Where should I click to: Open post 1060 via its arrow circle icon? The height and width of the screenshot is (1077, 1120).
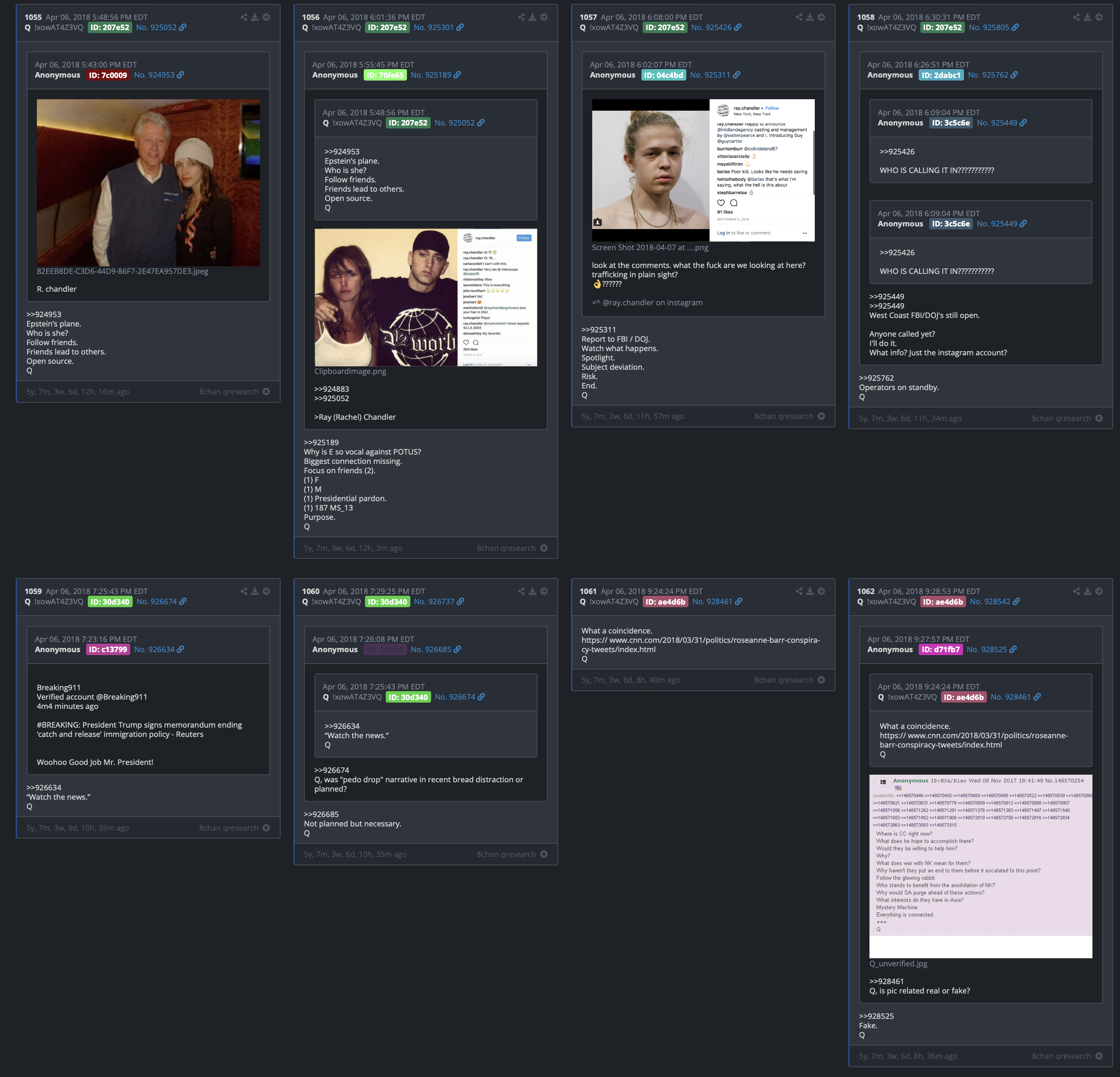tap(544, 591)
